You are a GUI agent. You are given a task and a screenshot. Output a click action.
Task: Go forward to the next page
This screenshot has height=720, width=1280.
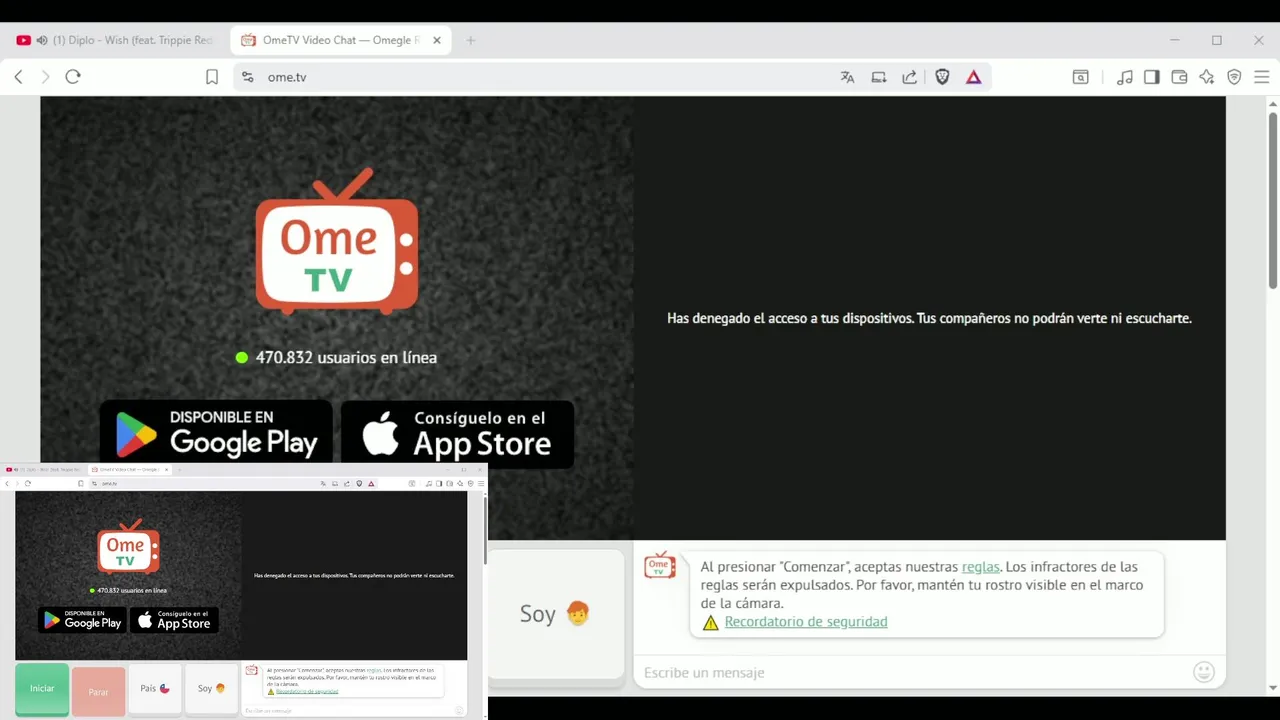(x=45, y=77)
